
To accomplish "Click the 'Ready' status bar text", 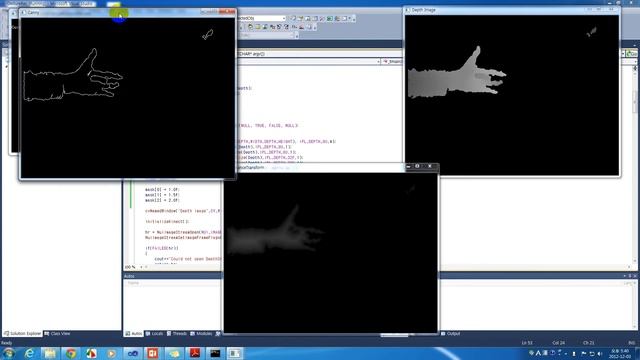I will [x=7, y=343].
